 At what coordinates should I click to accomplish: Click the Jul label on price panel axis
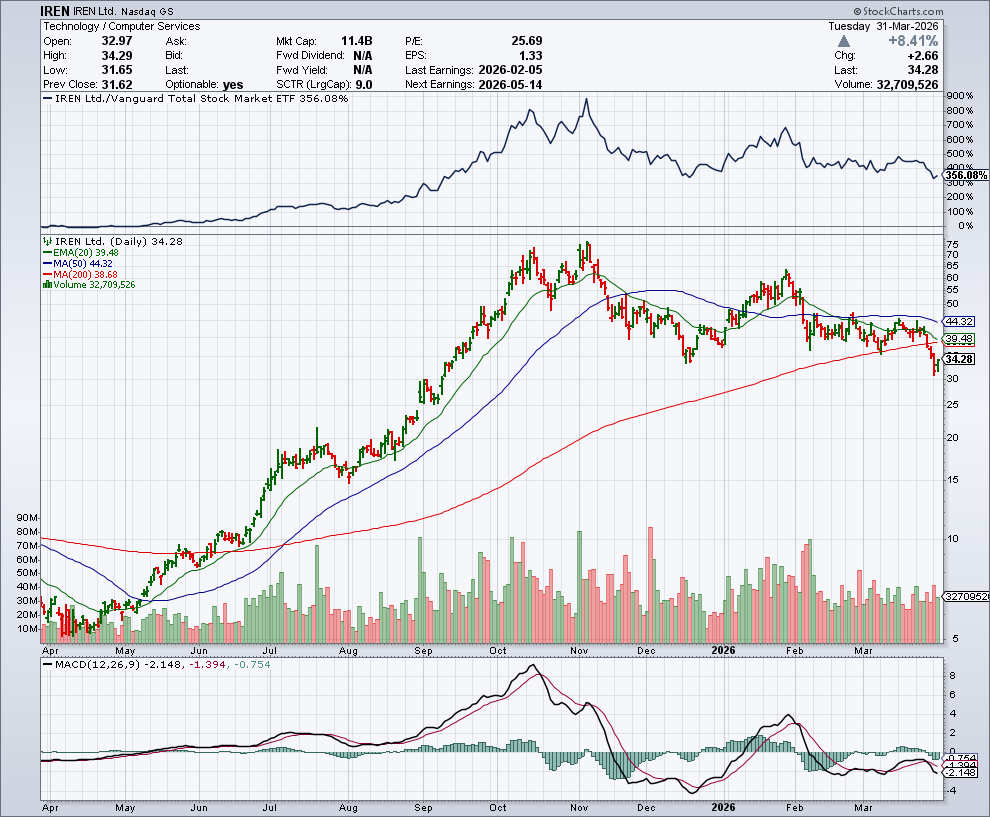click(270, 650)
